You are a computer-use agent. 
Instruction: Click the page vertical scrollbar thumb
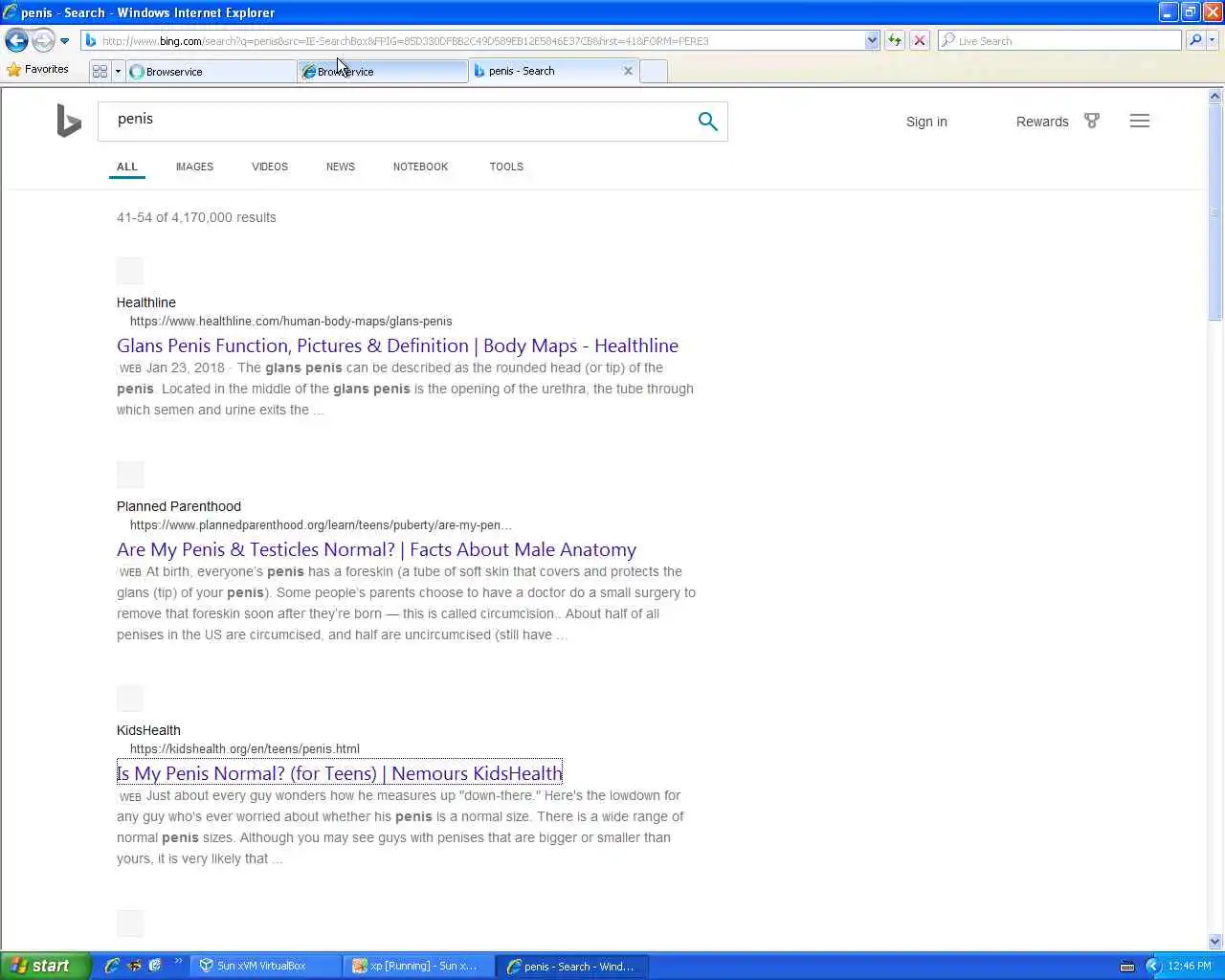[1215, 212]
